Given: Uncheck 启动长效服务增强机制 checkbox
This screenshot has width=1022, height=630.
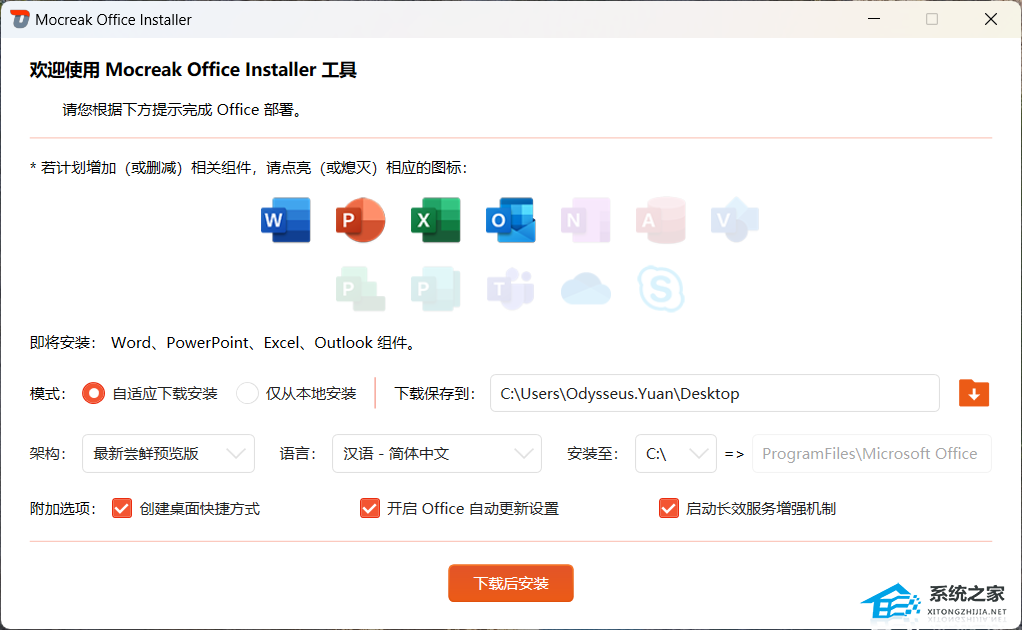Looking at the screenshot, I should (669, 508).
